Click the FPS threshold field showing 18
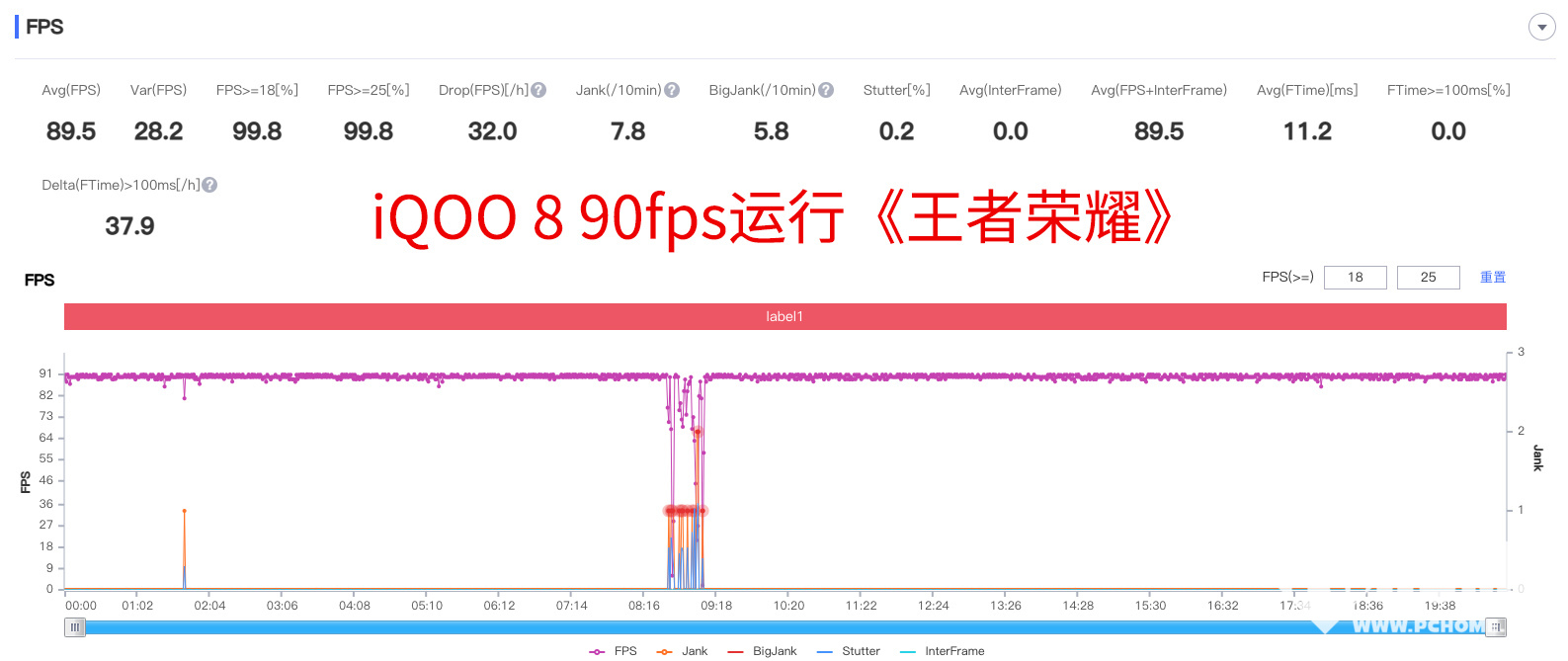1568x661 pixels. coord(1356,278)
